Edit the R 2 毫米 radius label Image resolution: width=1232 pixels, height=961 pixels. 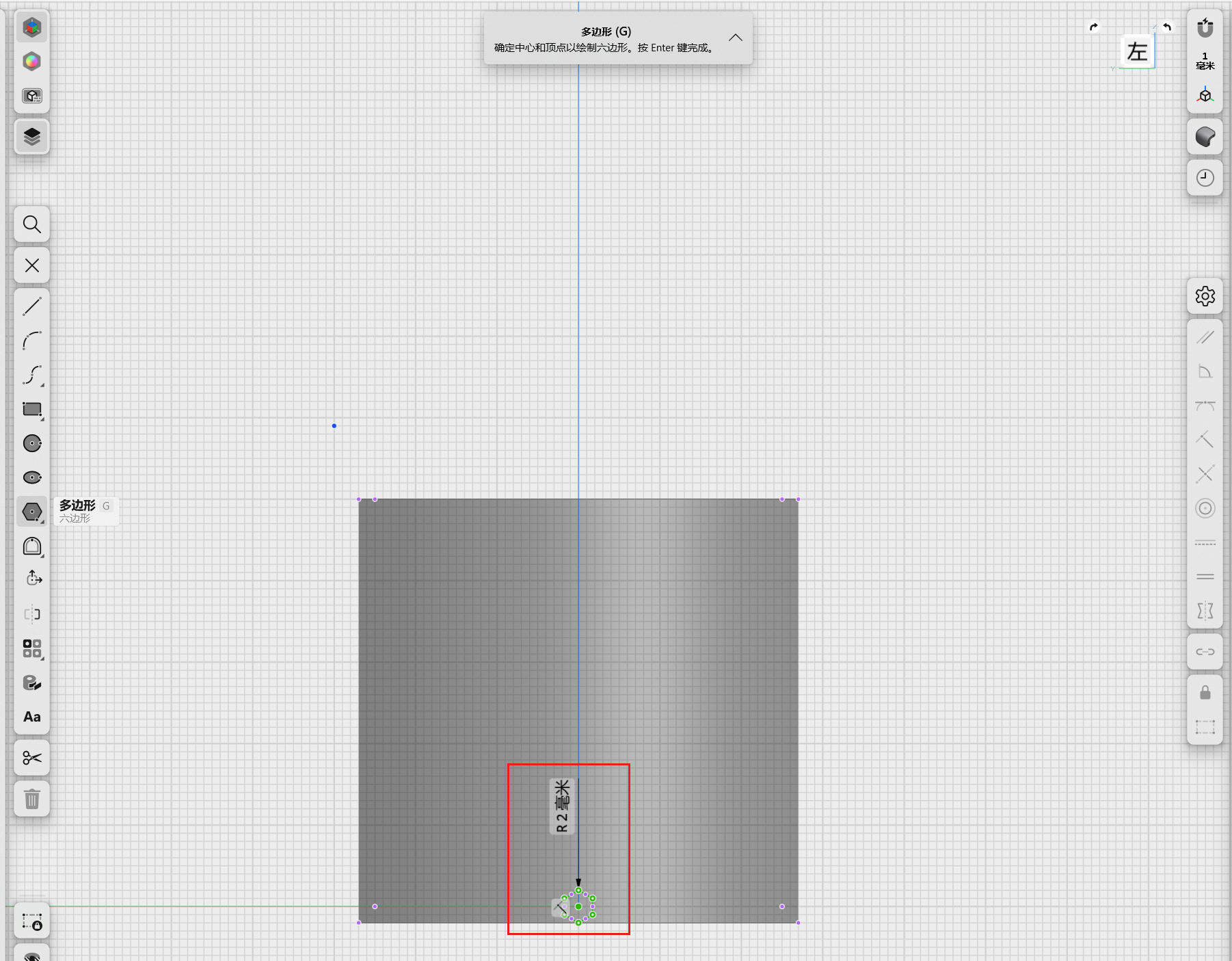tap(562, 806)
